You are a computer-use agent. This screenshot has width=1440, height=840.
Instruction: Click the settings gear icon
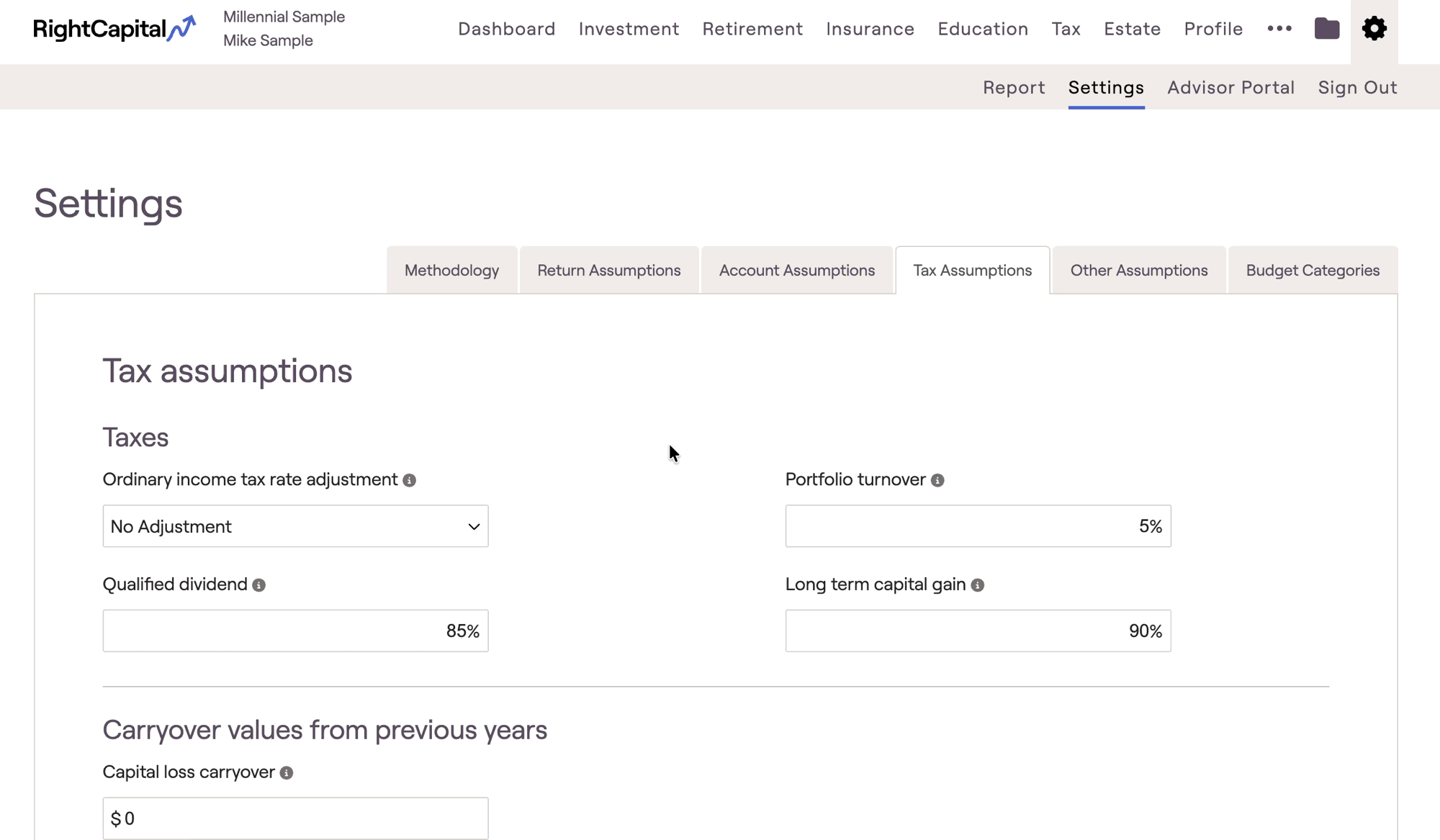click(x=1374, y=29)
